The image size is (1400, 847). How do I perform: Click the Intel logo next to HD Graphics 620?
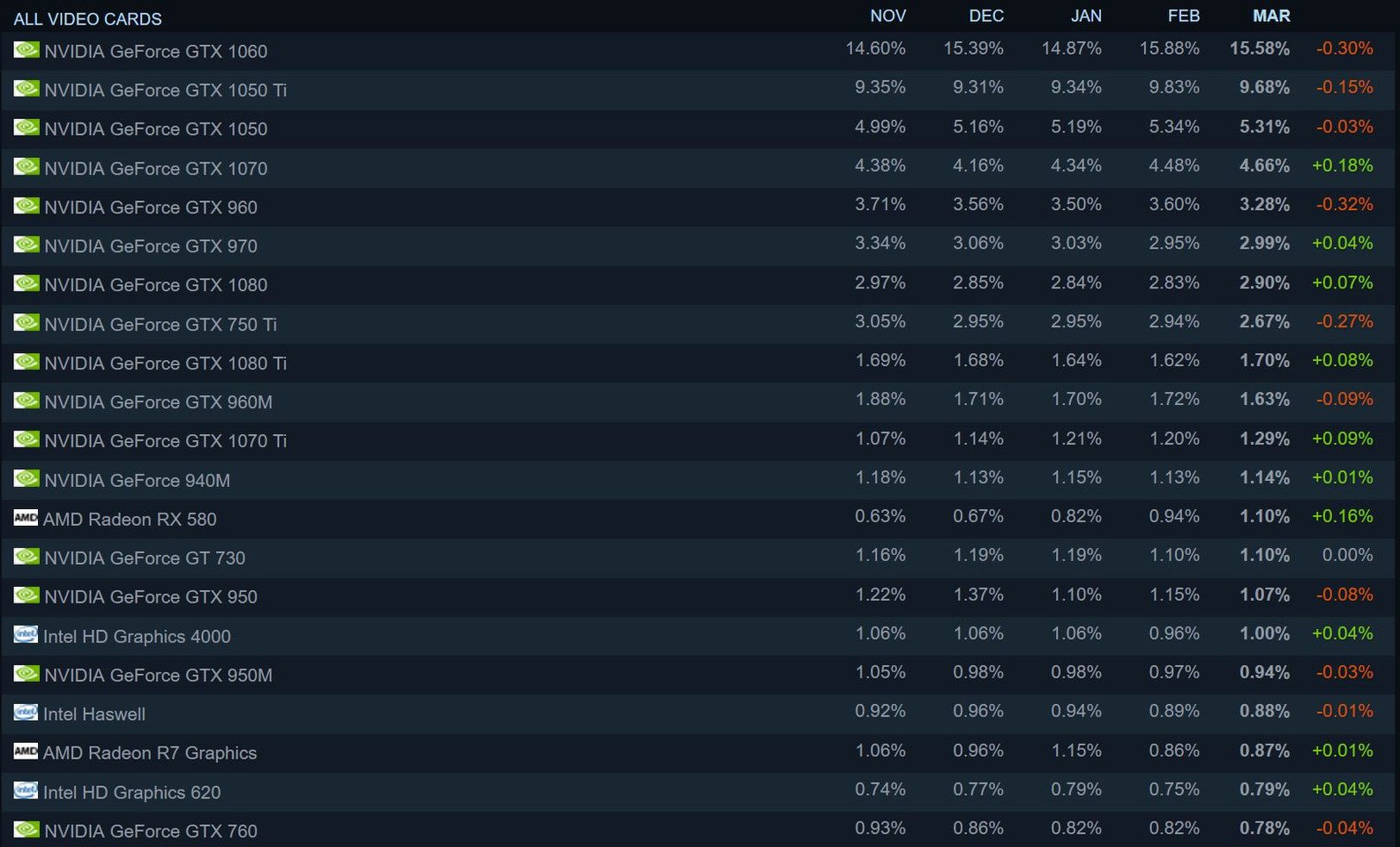(x=26, y=791)
